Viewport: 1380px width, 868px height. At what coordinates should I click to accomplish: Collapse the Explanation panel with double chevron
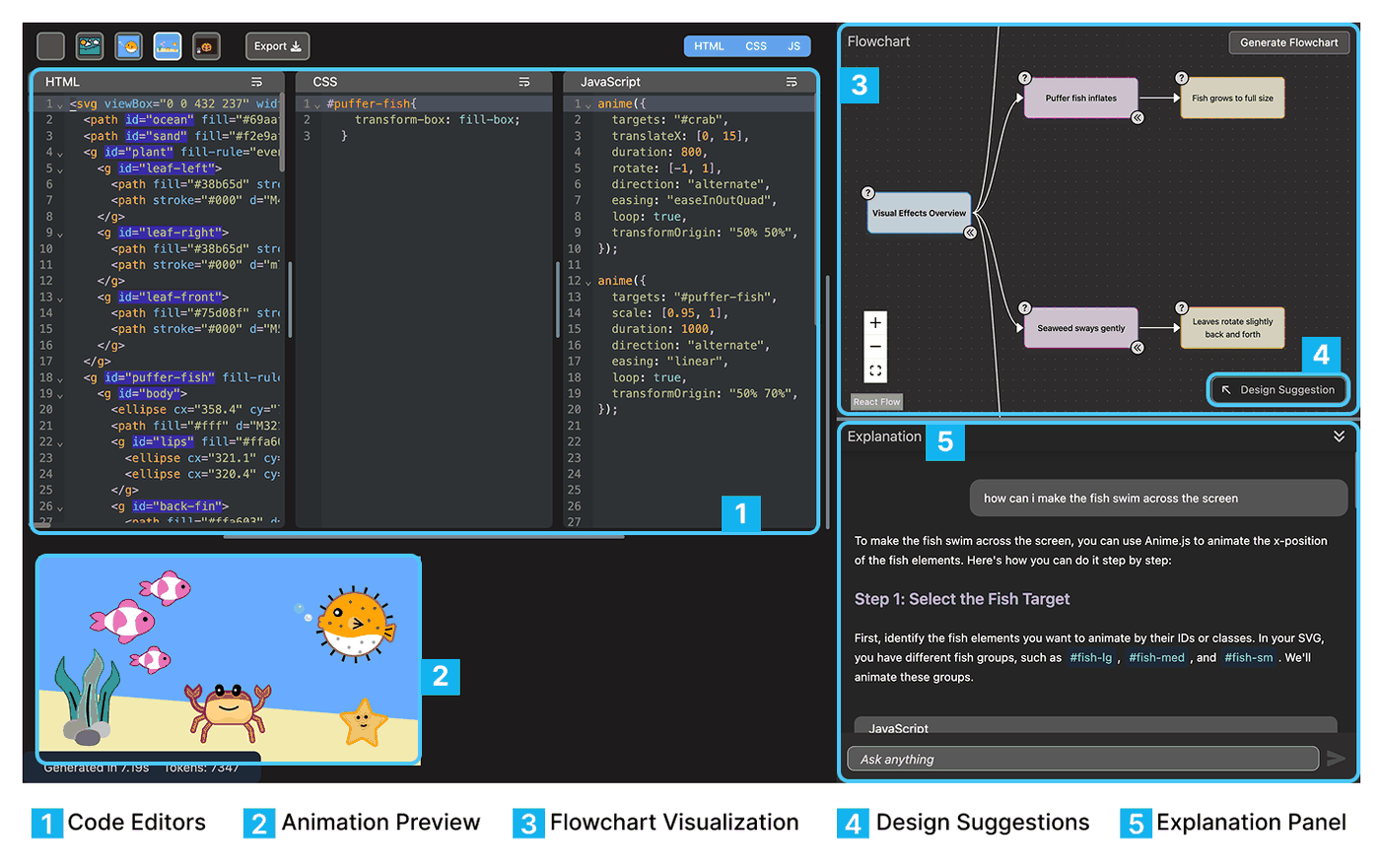(1339, 436)
